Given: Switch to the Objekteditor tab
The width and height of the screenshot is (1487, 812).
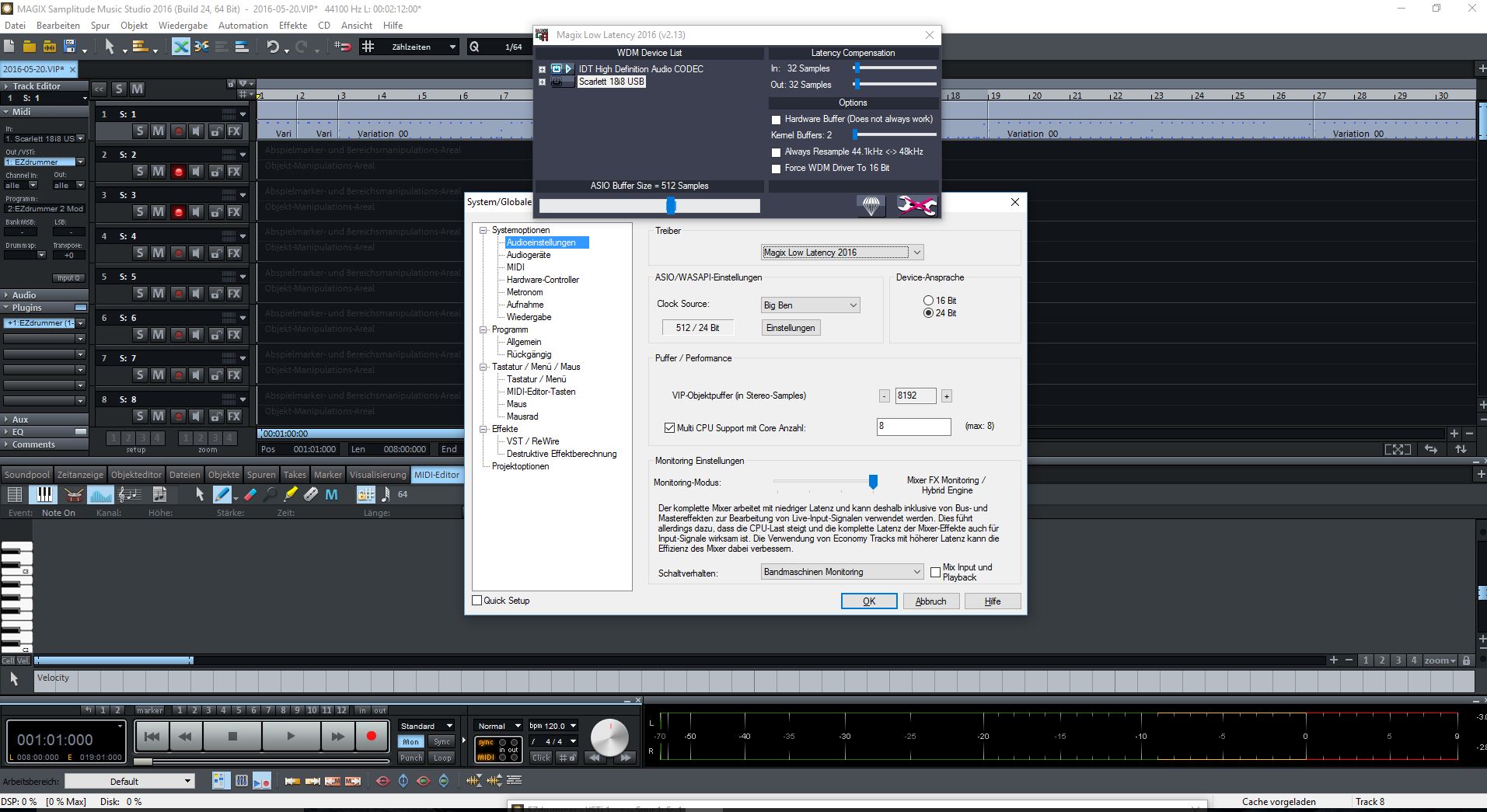Looking at the screenshot, I should coord(136,475).
